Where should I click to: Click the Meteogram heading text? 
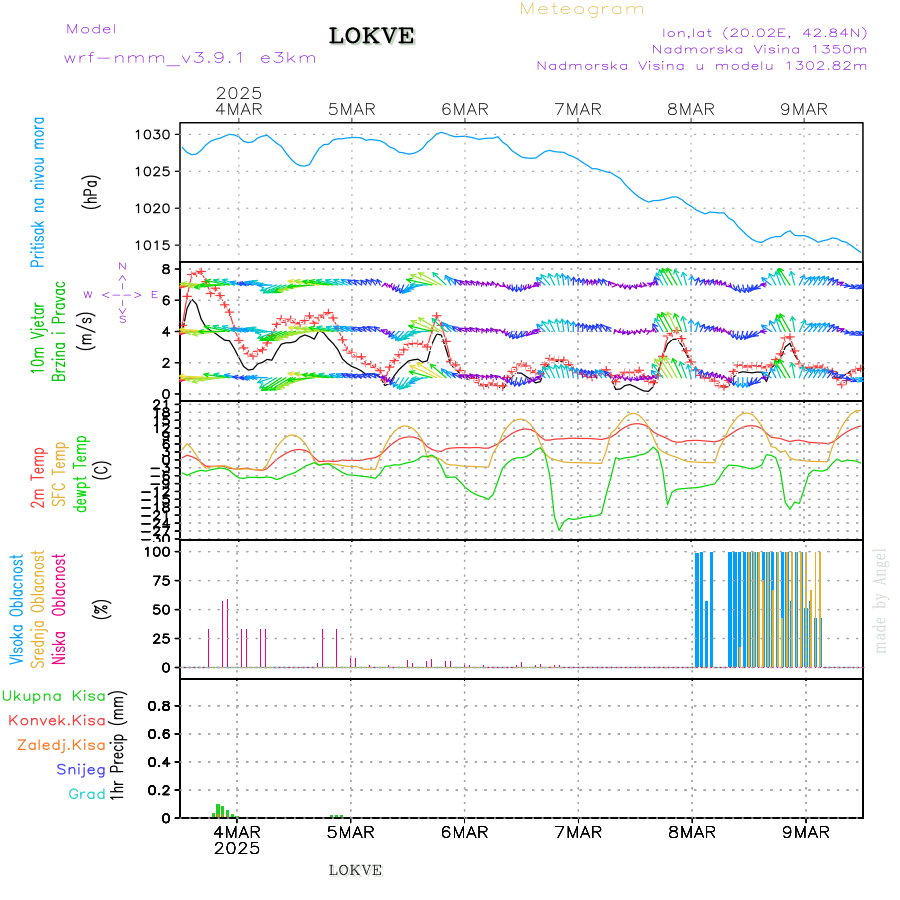click(x=582, y=9)
